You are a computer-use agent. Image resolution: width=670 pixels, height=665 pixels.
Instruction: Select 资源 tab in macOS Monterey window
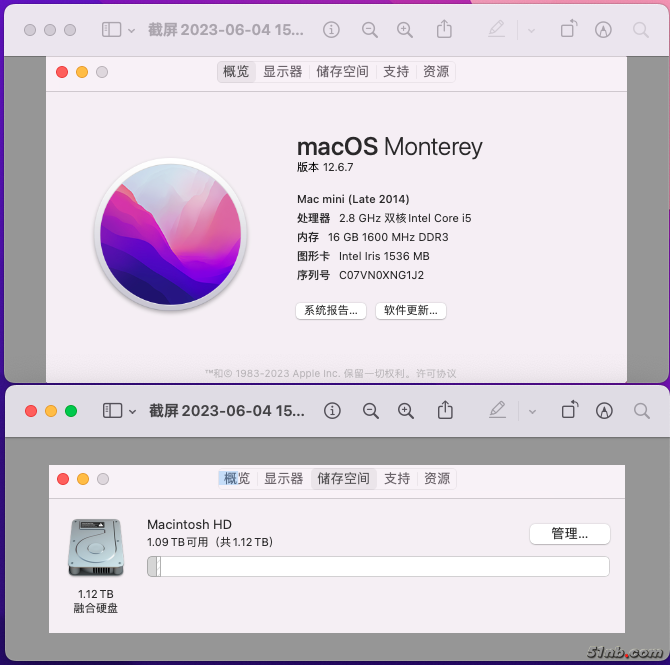[436, 71]
